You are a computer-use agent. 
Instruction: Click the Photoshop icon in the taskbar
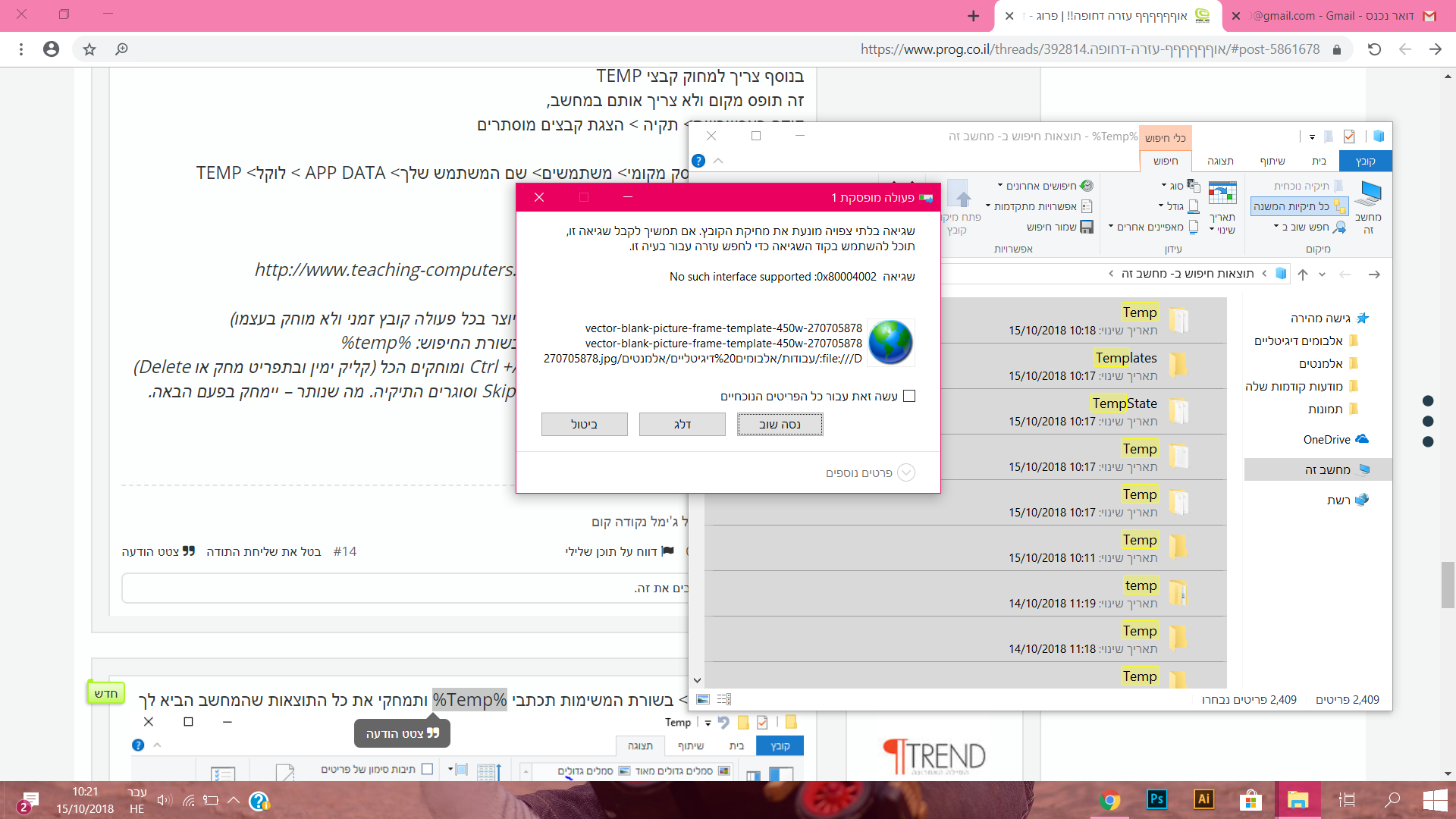pyautogui.click(x=1156, y=799)
